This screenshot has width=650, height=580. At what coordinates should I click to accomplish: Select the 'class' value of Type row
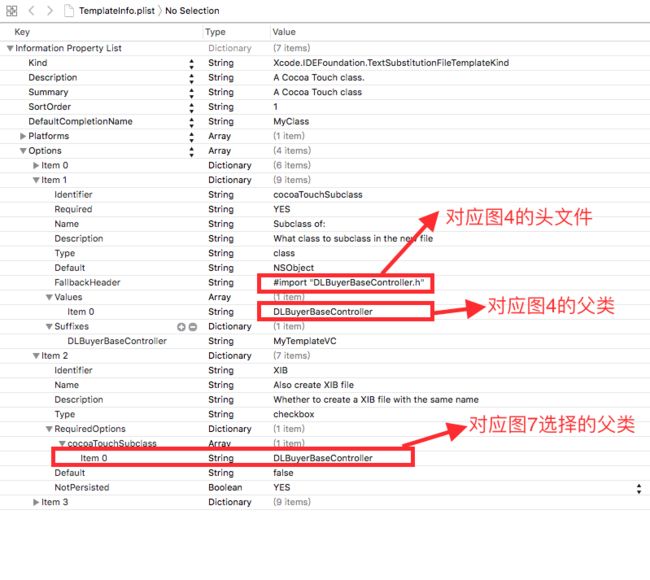click(284, 253)
